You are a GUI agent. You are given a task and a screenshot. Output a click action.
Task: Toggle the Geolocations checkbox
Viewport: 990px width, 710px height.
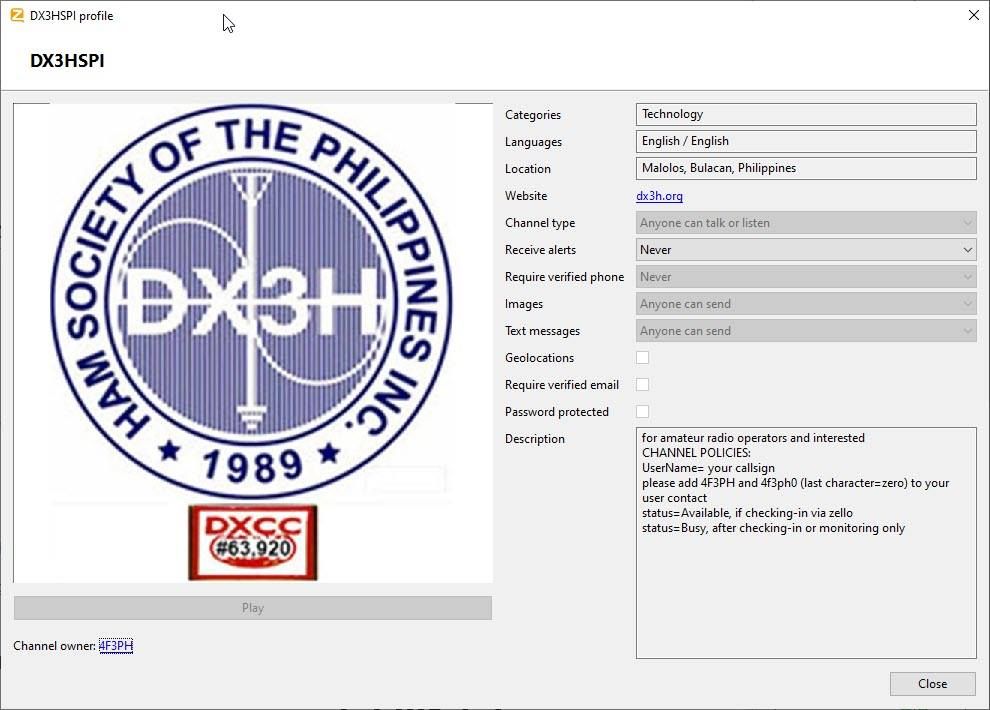pyautogui.click(x=642, y=357)
